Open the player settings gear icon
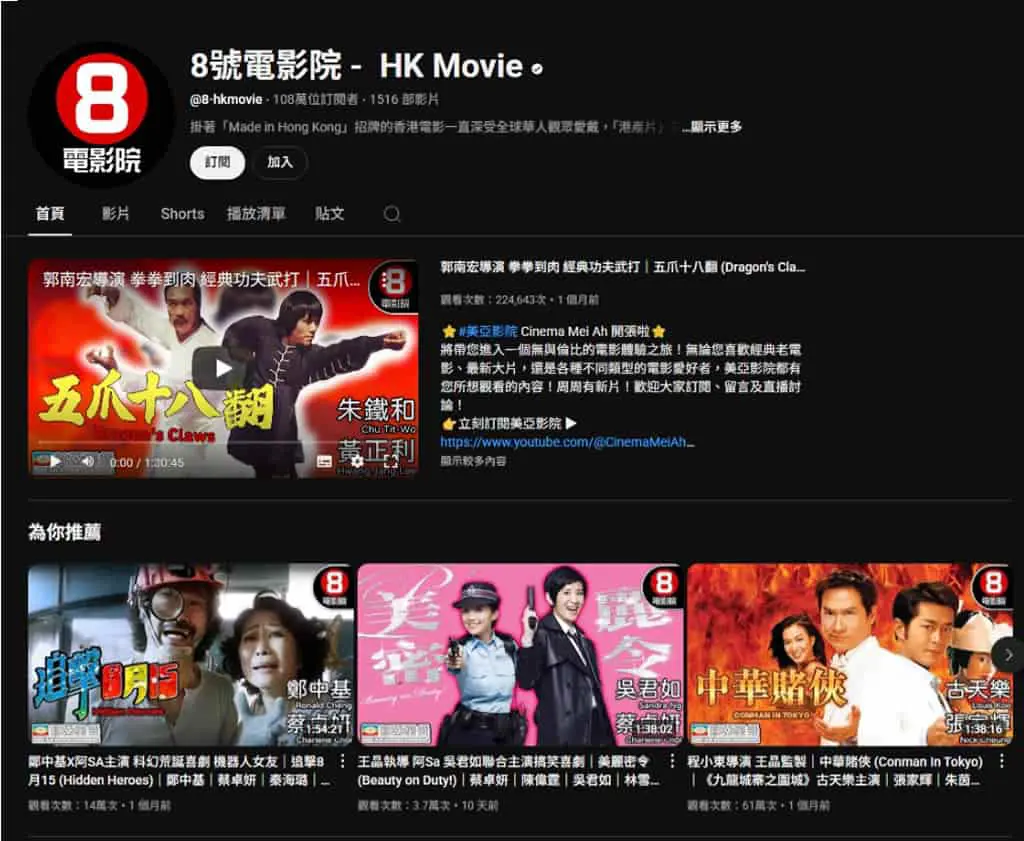This screenshot has width=1024, height=841. [x=357, y=462]
